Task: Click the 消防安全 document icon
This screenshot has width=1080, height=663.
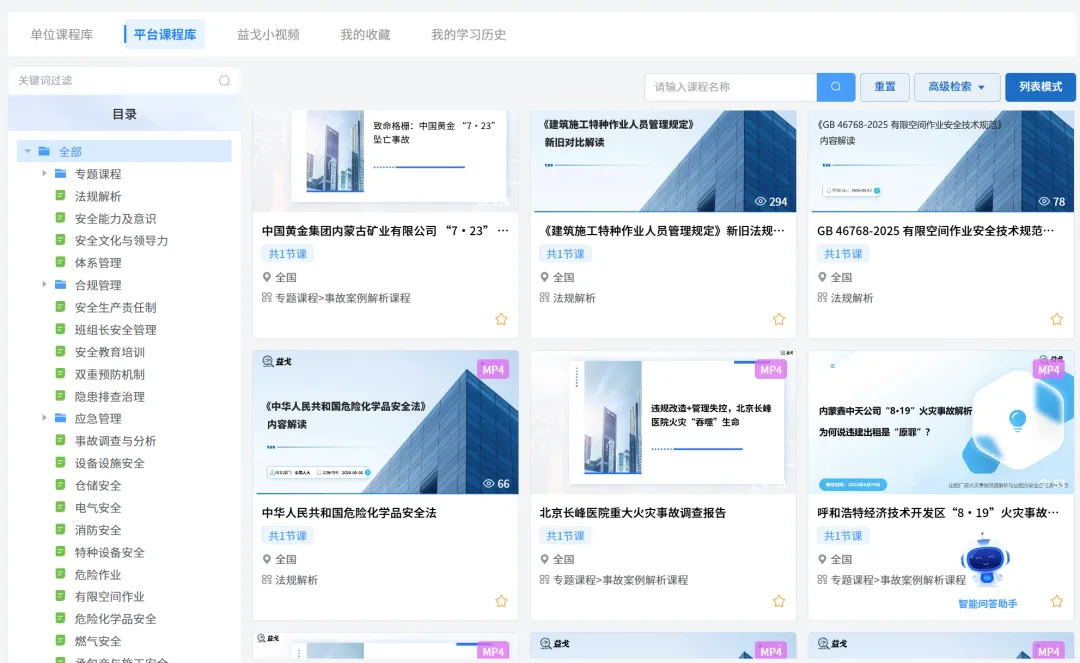Action: 61,529
